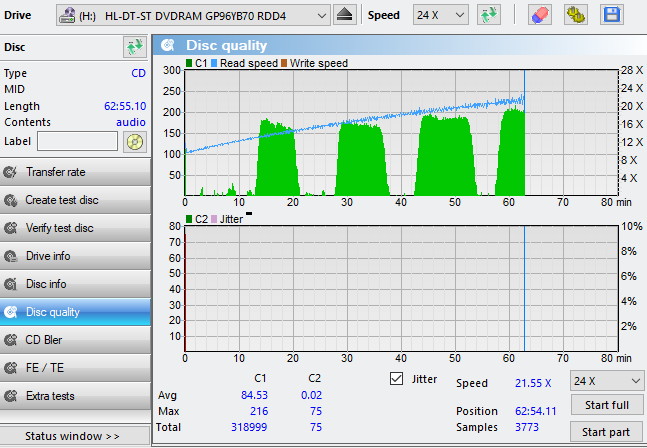This screenshot has width=647, height=448.
Task: Click the Samples value 3773
Action: click(x=527, y=427)
